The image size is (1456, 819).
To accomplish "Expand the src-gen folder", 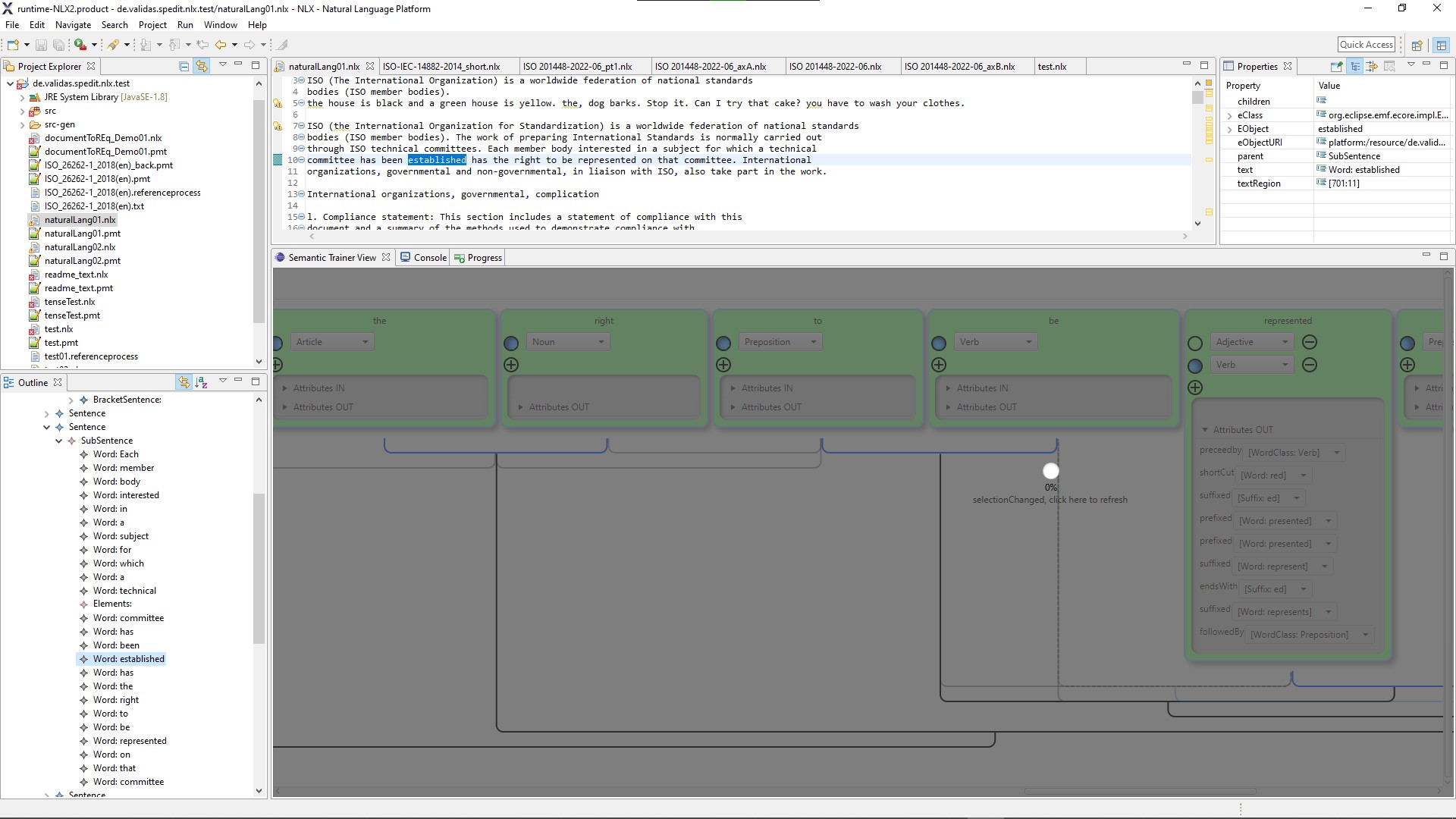I will click(x=22, y=124).
